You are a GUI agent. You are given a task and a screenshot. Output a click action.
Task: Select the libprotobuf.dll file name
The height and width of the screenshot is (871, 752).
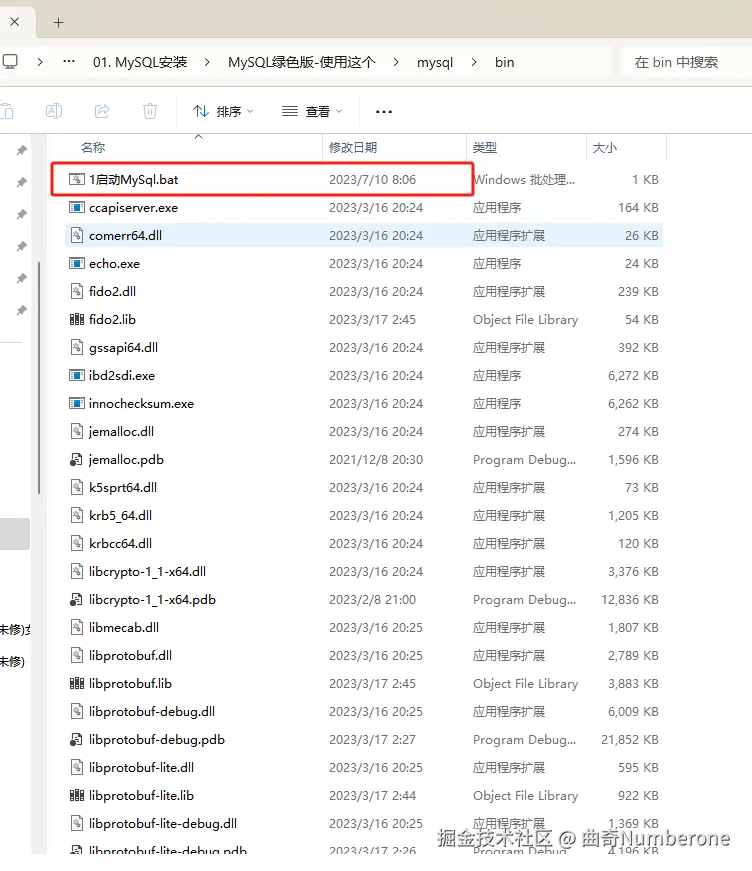130,655
